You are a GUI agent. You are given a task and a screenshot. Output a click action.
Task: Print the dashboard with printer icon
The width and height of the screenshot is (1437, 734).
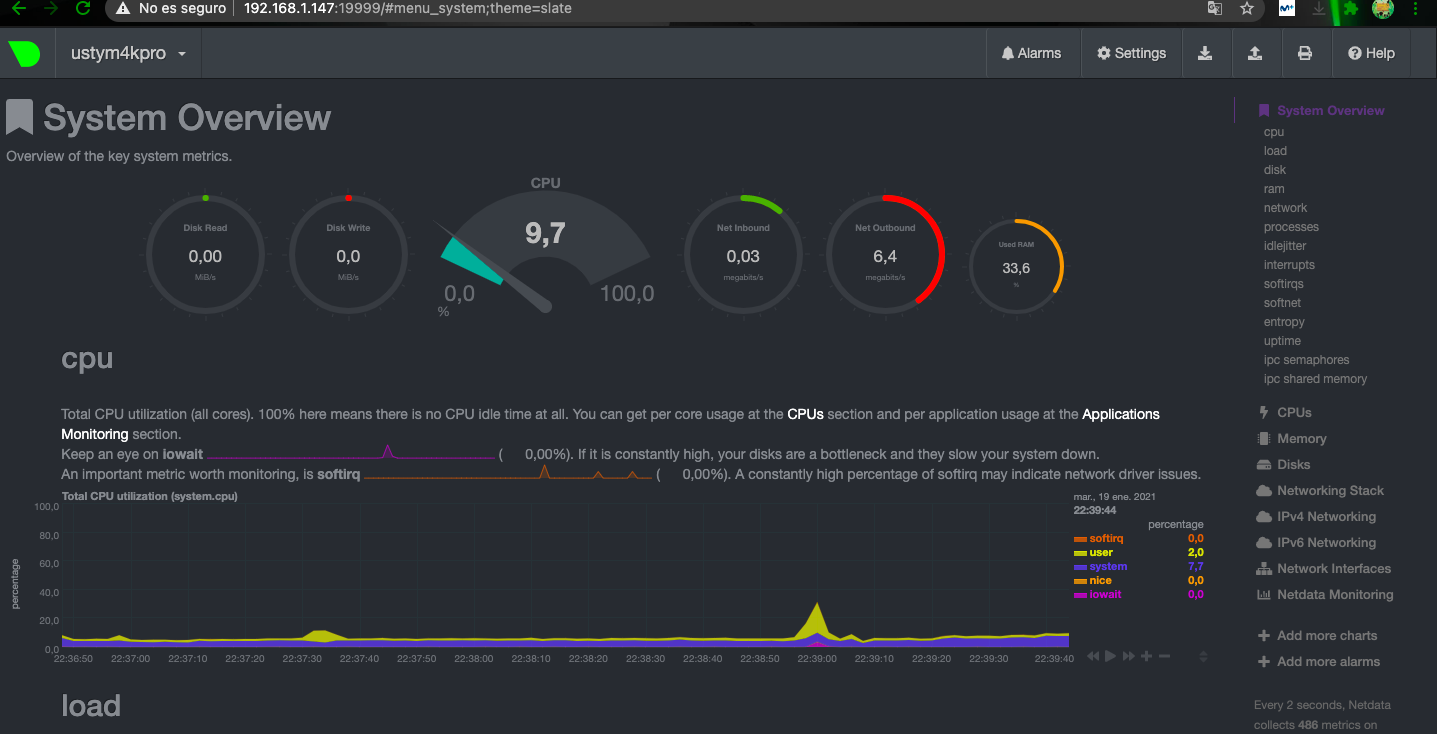(1304, 54)
